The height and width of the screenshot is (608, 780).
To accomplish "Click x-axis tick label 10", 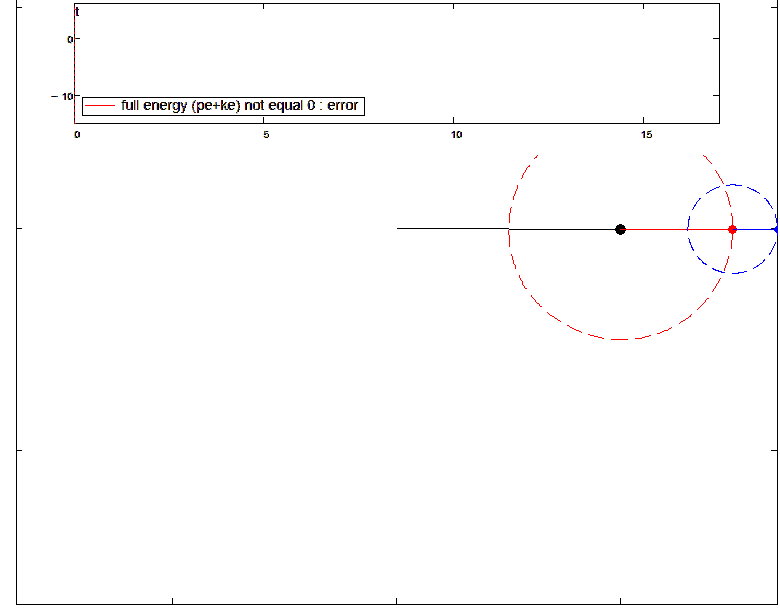I will coord(455,134).
